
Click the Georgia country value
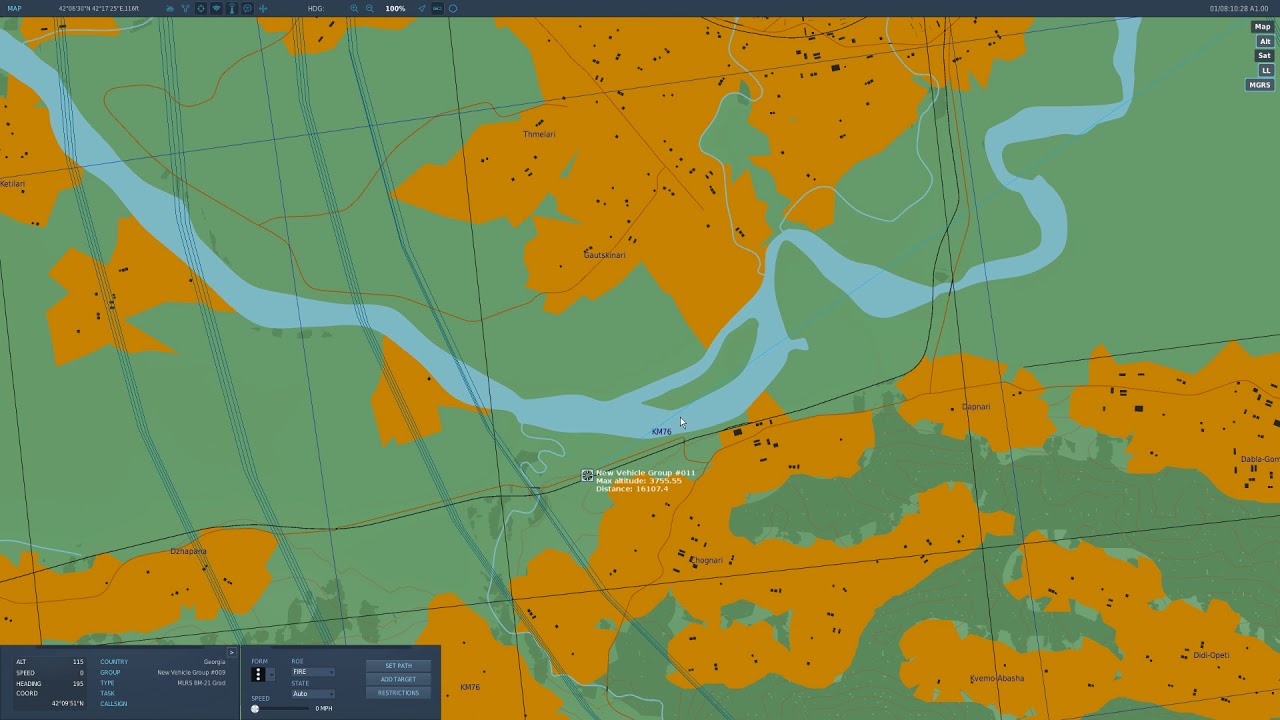(215, 662)
